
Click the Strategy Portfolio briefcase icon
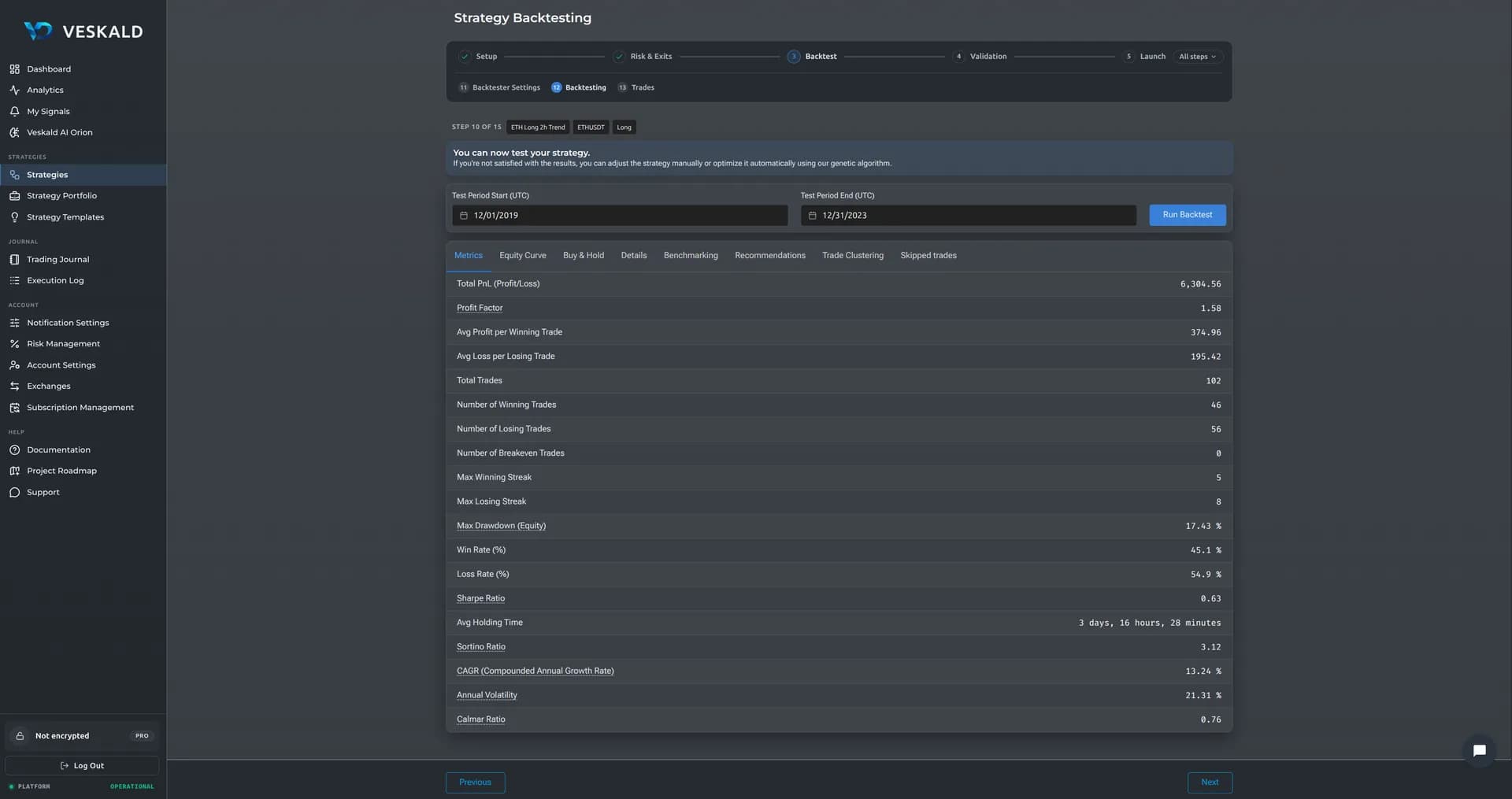(14, 196)
